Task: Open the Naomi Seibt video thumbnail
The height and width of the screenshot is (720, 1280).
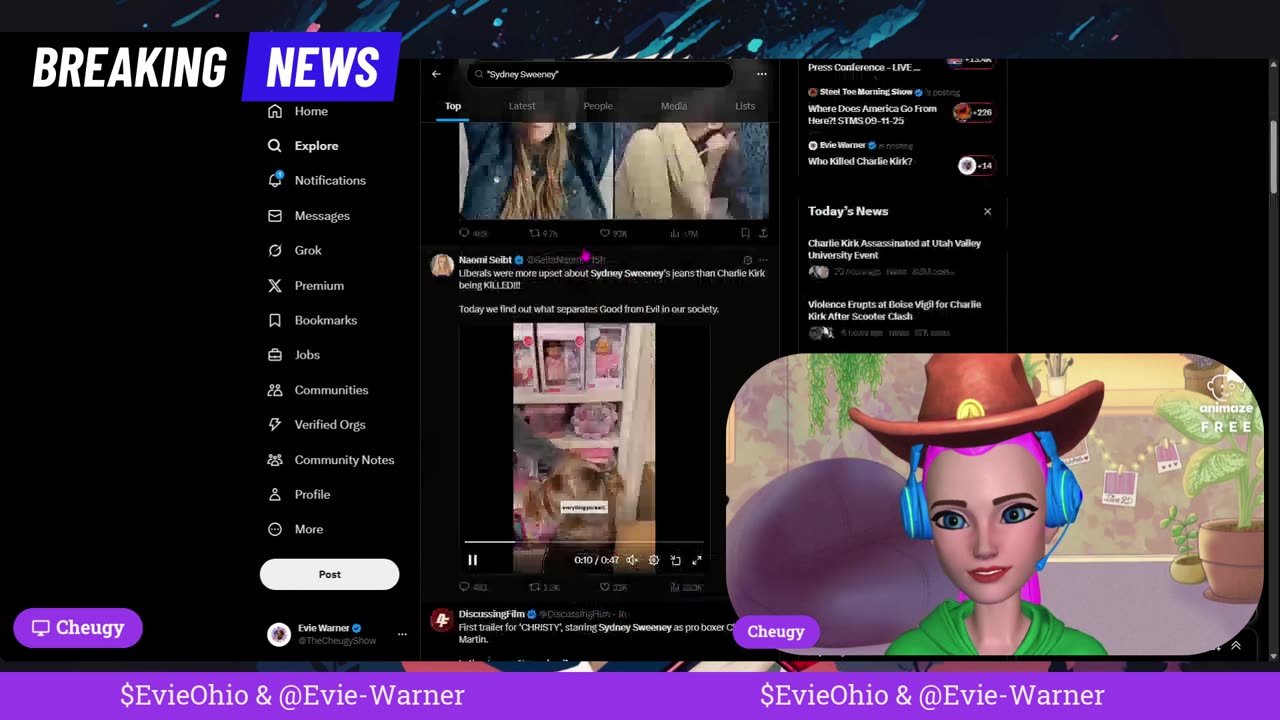Action: click(x=584, y=448)
